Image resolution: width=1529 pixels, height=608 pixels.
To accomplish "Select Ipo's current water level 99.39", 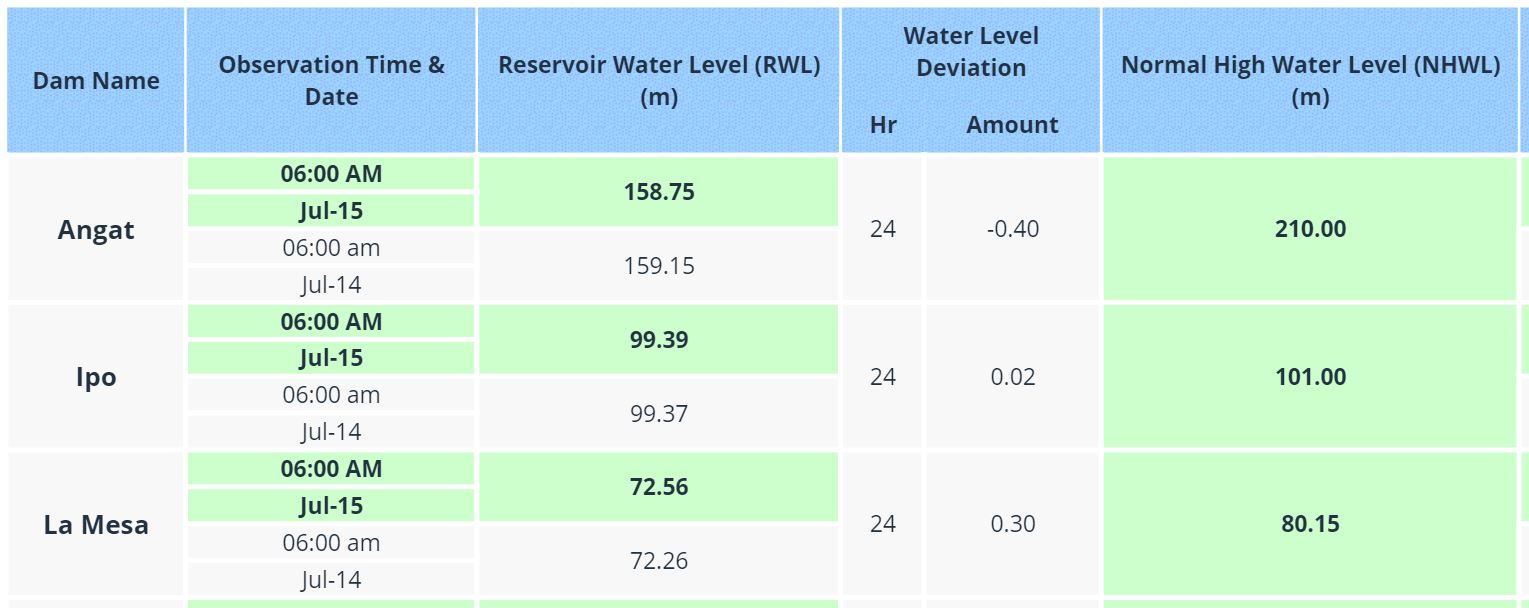I will click(x=659, y=340).
